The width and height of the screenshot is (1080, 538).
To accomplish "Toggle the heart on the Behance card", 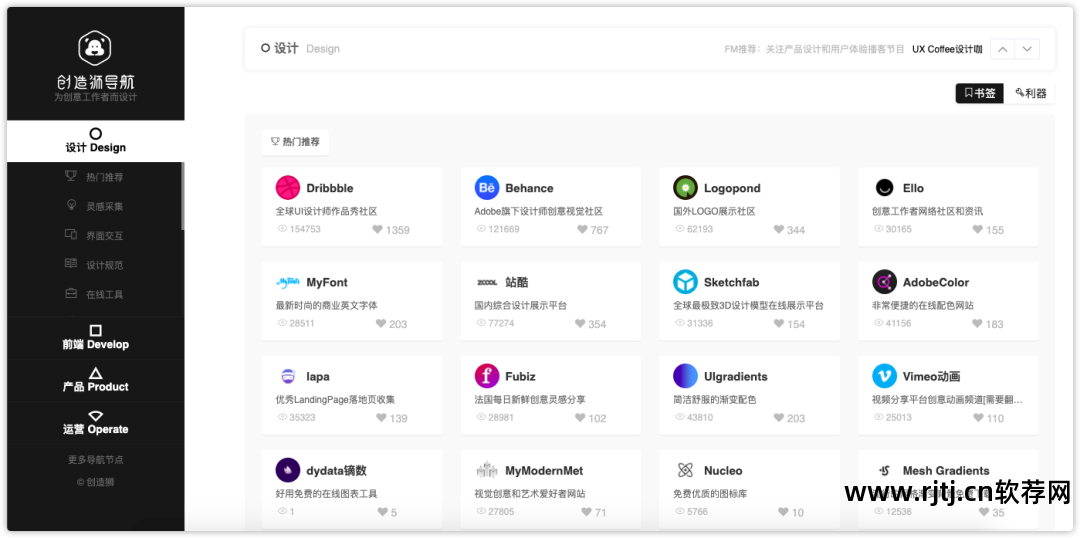I will point(582,230).
